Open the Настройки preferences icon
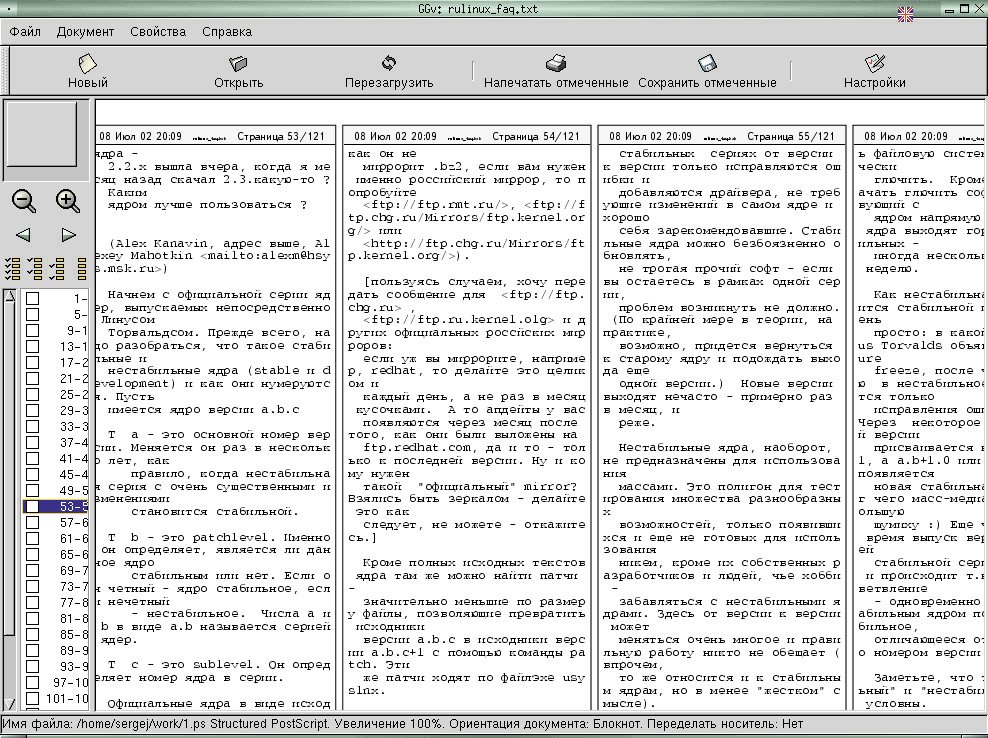Viewport: 988px width, 738px height. [875, 63]
